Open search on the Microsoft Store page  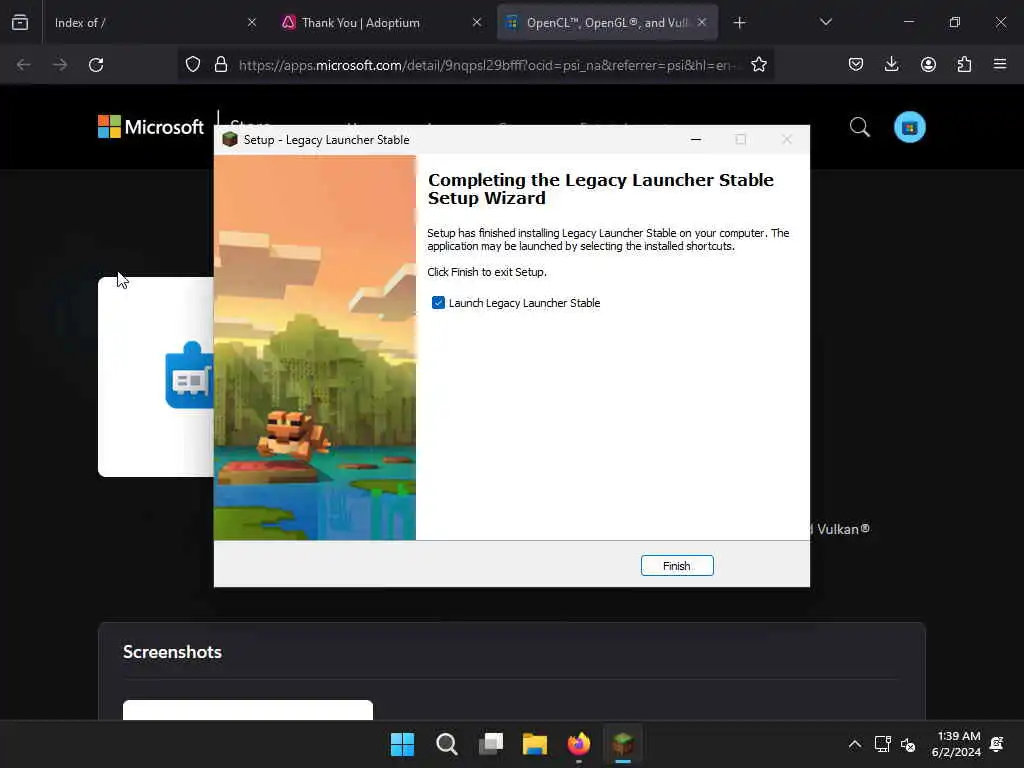pos(859,127)
